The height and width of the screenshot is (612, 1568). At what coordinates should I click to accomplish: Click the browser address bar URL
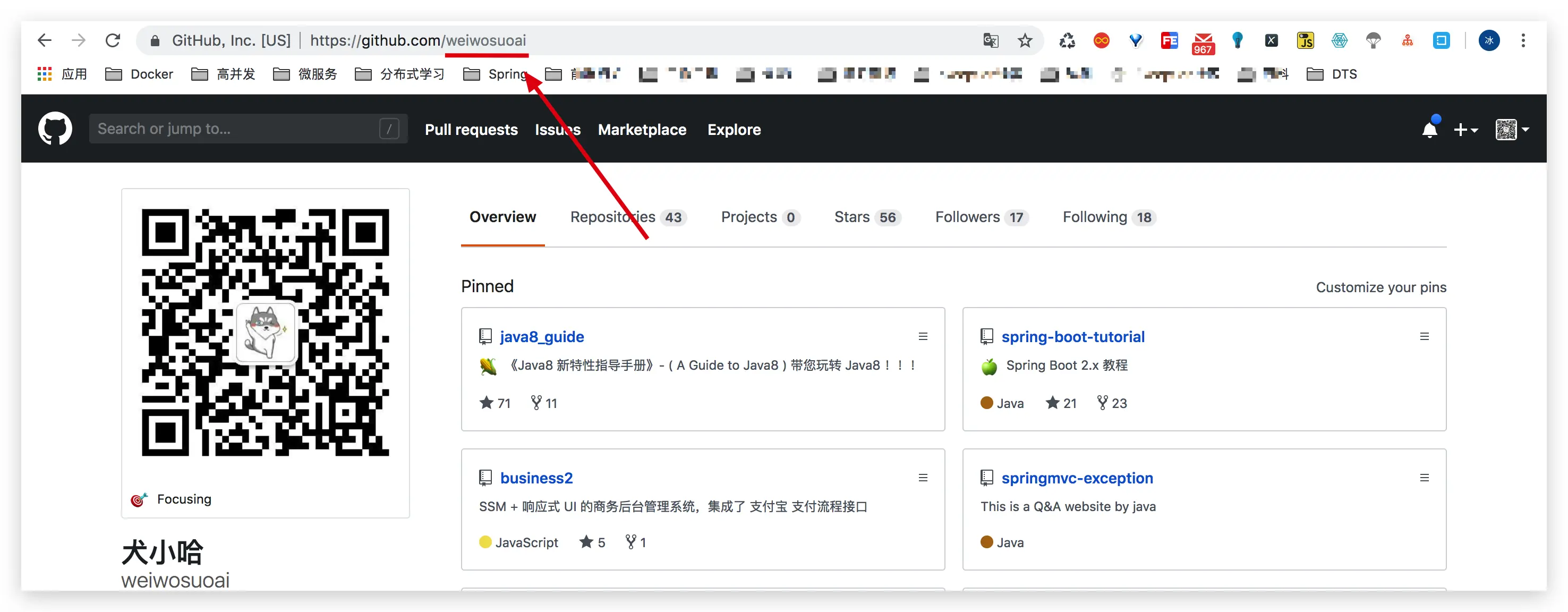(417, 41)
